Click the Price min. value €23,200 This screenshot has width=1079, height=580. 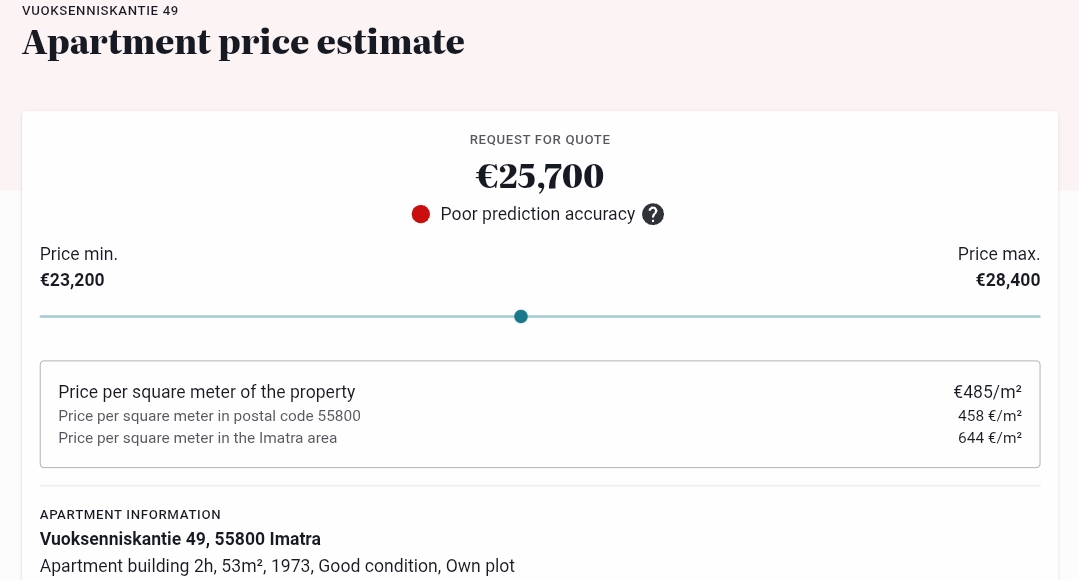[72, 280]
